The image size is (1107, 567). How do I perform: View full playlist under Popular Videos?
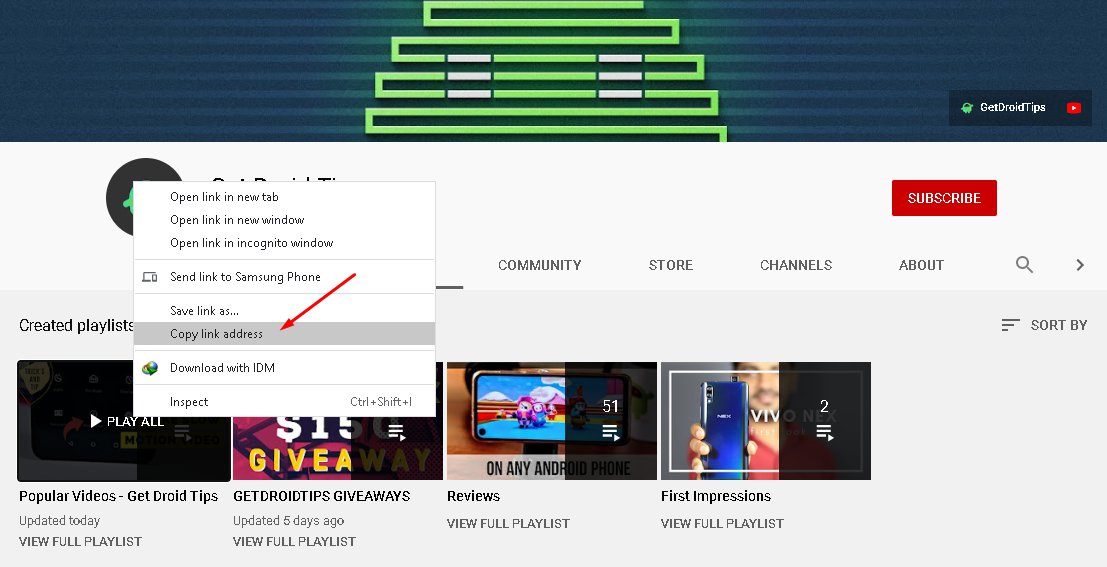pos(80,542)
